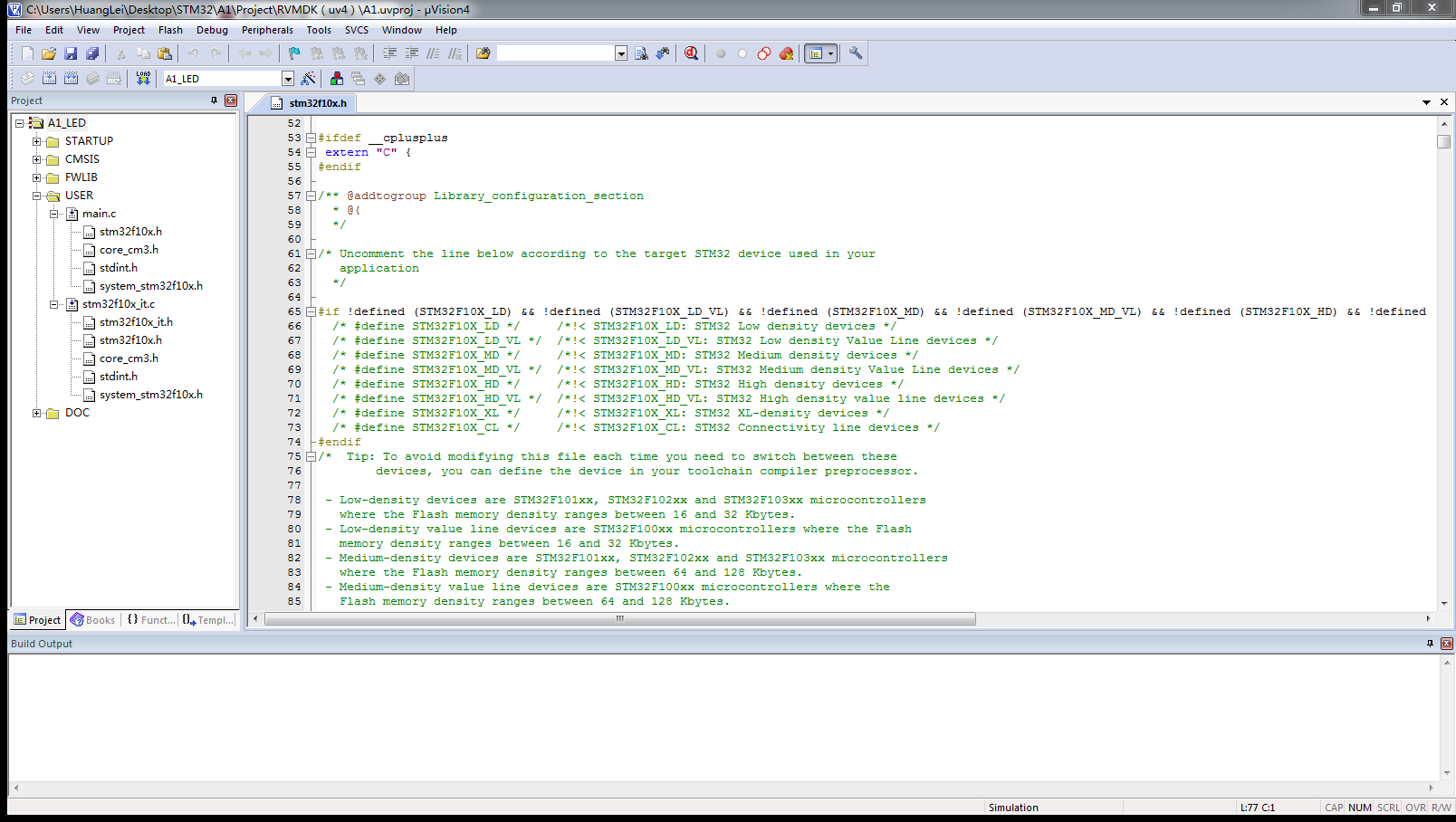Rebuild all target files

(x=71, y=78)
